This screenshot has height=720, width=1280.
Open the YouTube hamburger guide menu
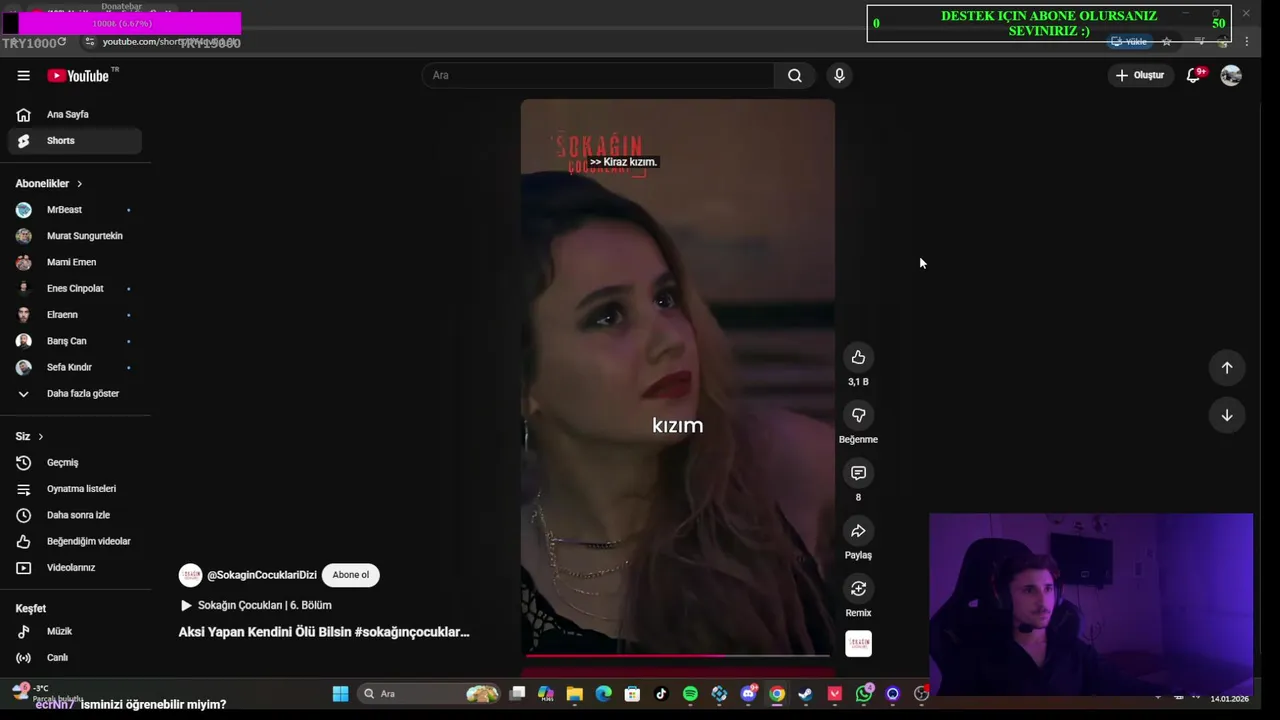pyautogui.click(x=23, y=75)
